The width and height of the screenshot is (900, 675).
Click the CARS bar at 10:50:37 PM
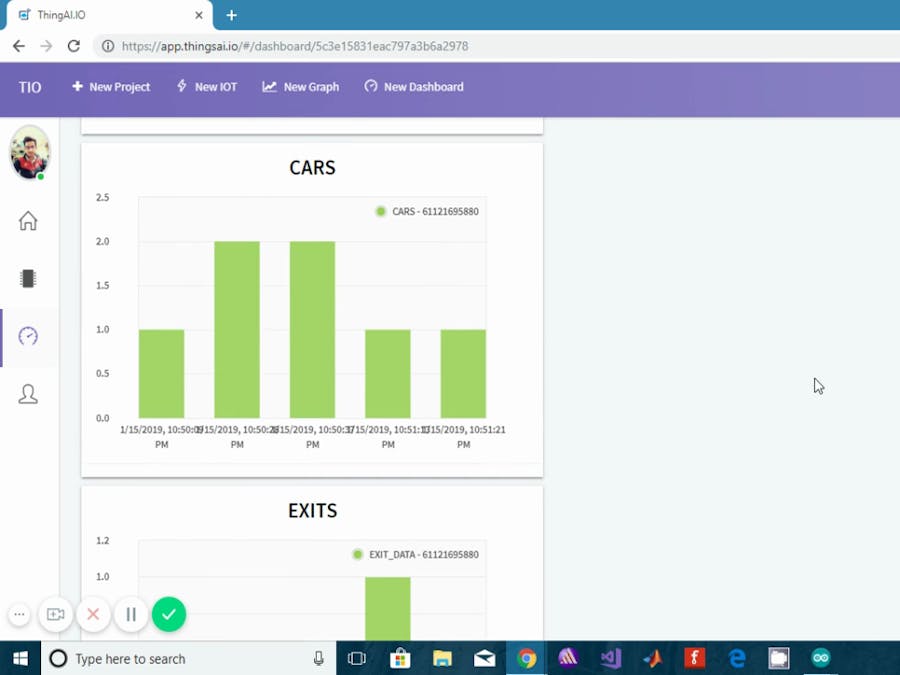click(312, 329)
